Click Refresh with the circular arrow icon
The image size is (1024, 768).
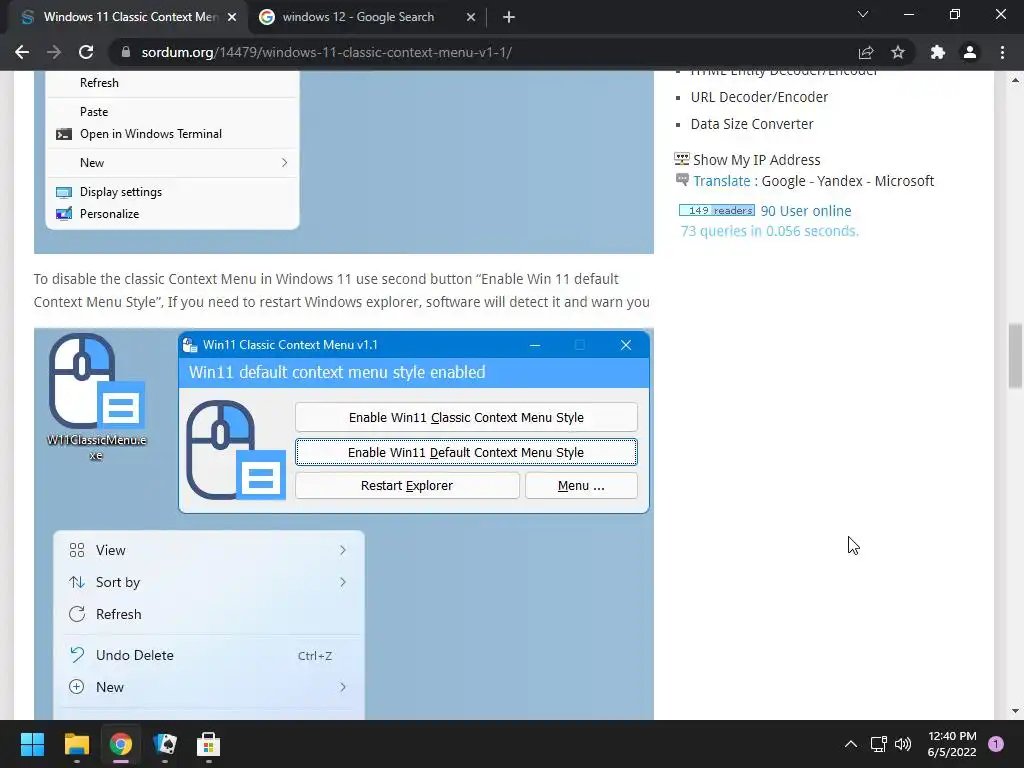click(x=208, y=614)
